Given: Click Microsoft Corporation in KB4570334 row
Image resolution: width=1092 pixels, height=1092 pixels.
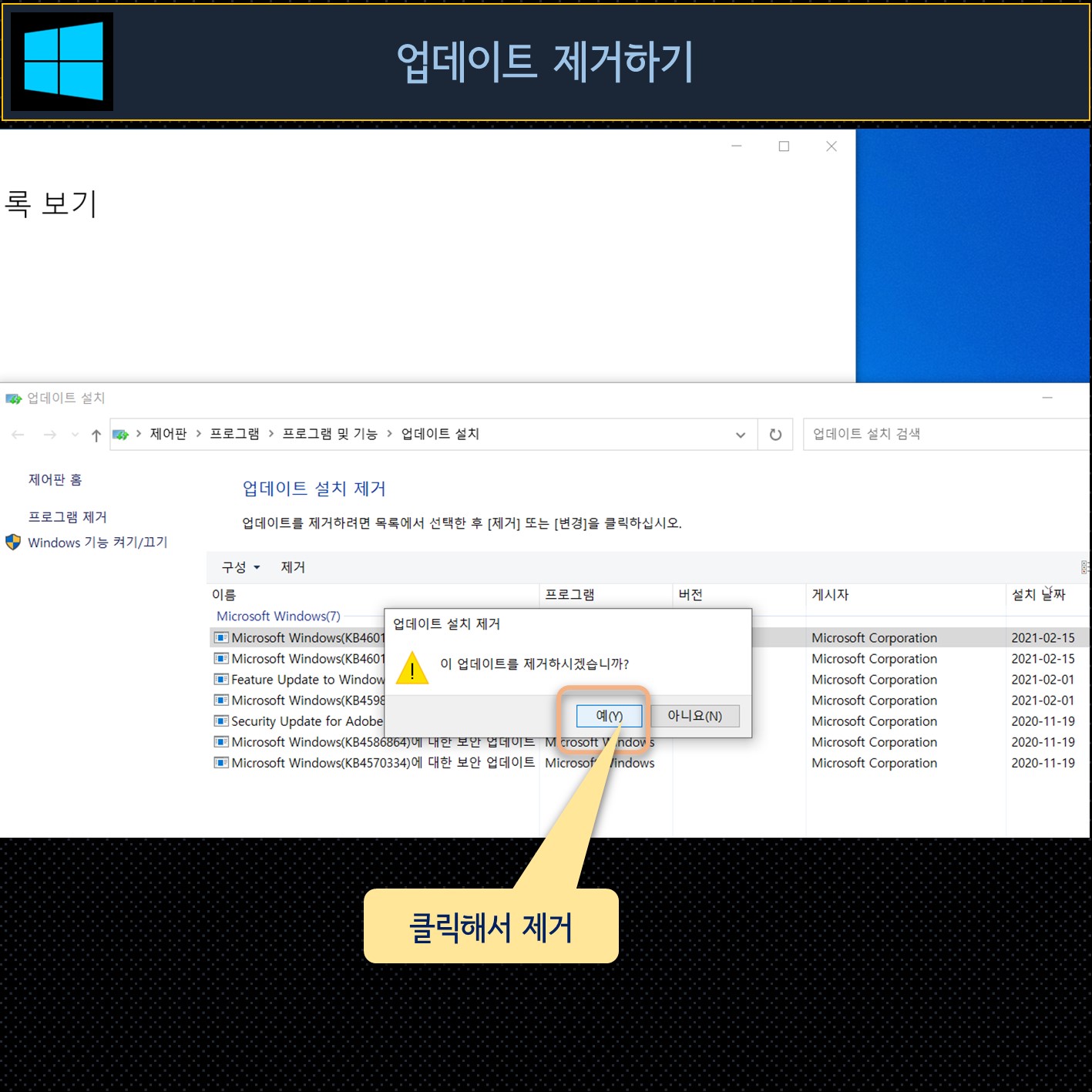Looking at the screenshot, I should 874,763.
